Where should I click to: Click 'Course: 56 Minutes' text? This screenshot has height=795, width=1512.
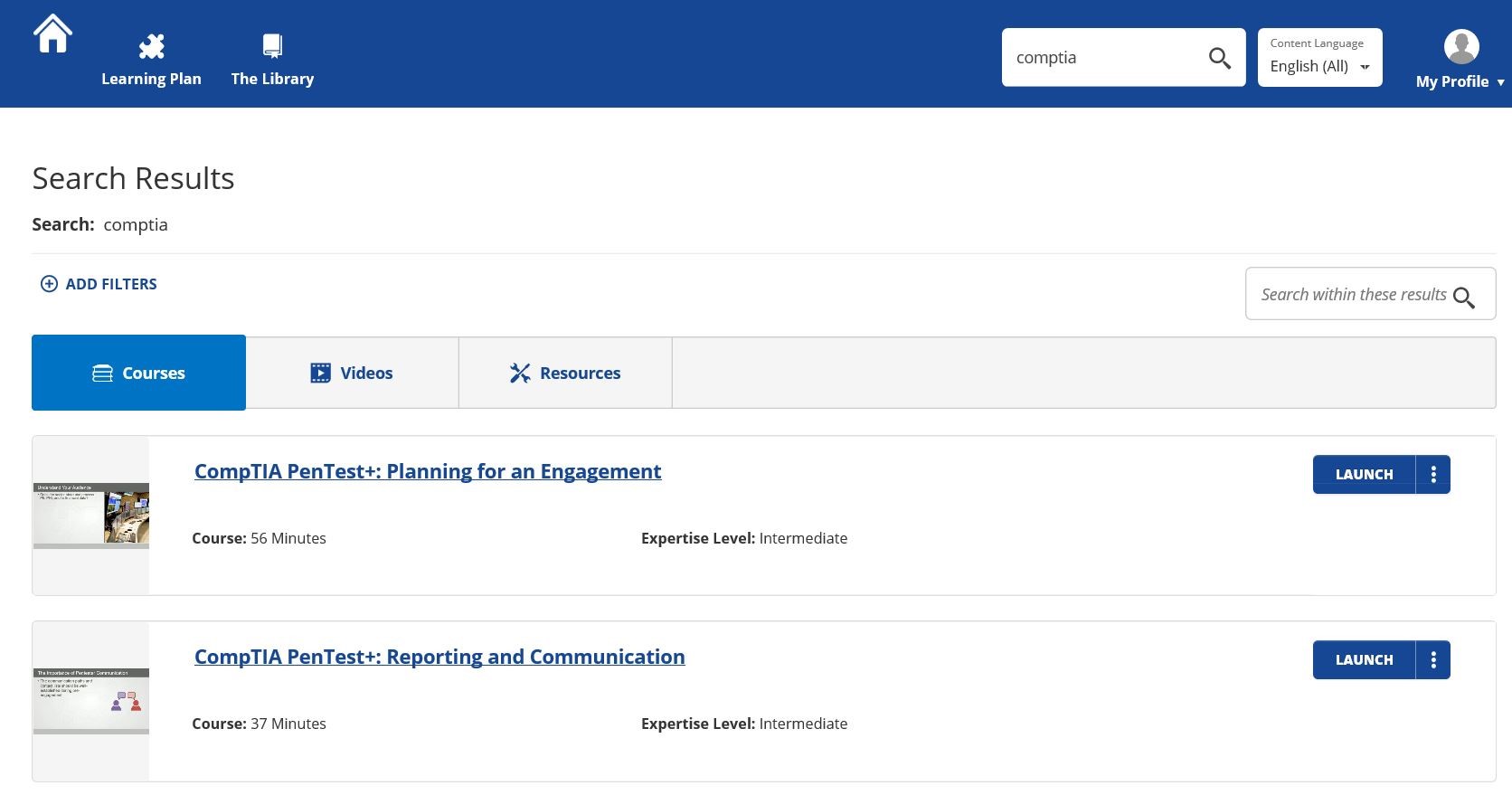(259, 538)
